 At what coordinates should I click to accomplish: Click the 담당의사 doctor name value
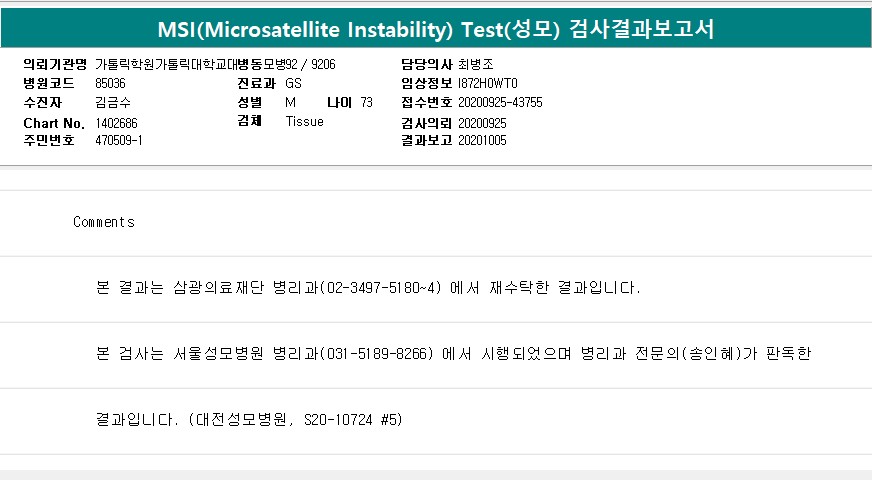coord(474,64)
